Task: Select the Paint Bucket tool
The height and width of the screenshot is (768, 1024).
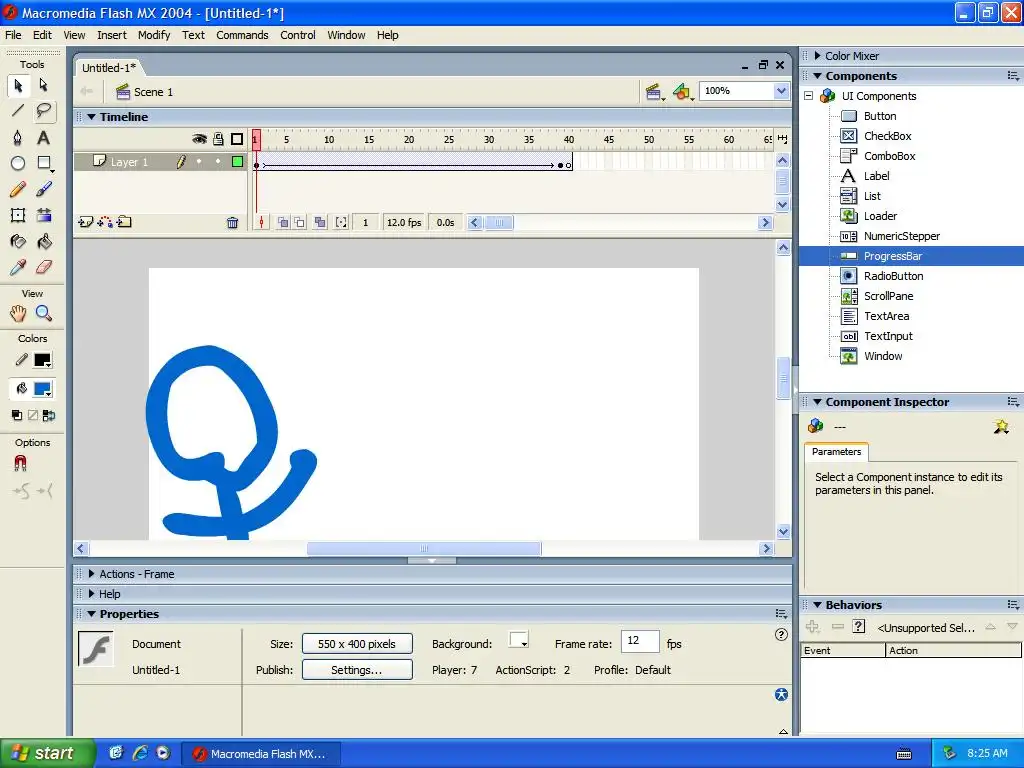Action: [44, 242]
